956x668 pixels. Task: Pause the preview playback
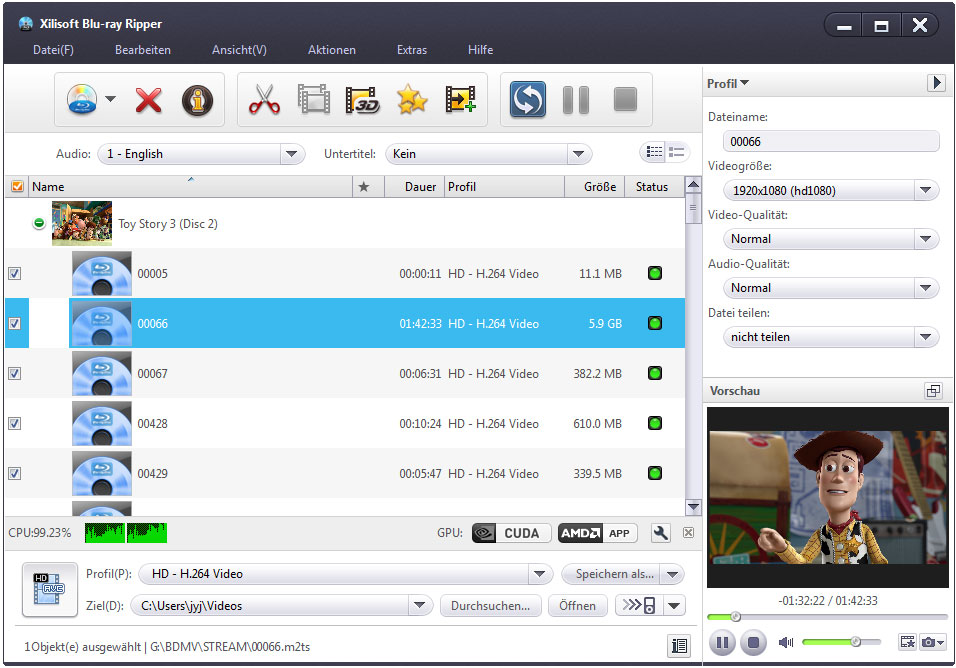tap(722, 642)
